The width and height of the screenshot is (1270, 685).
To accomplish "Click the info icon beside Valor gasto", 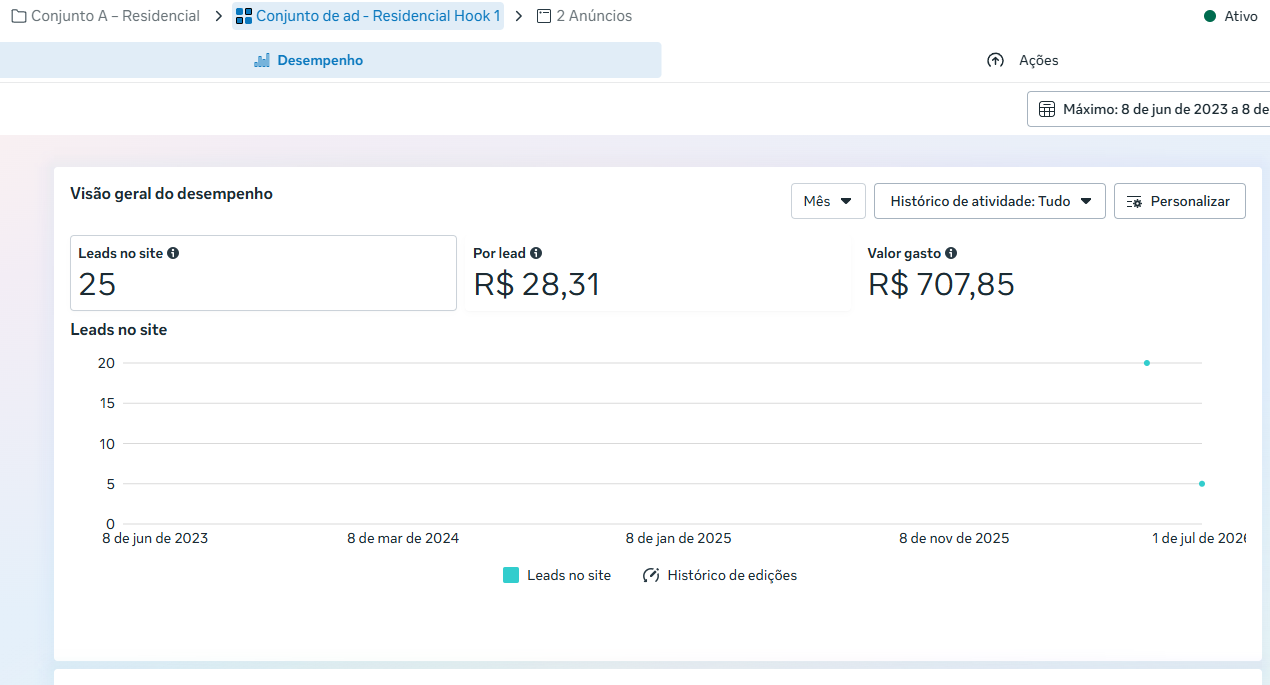I will pyautogui.click(x=951, y=254).
